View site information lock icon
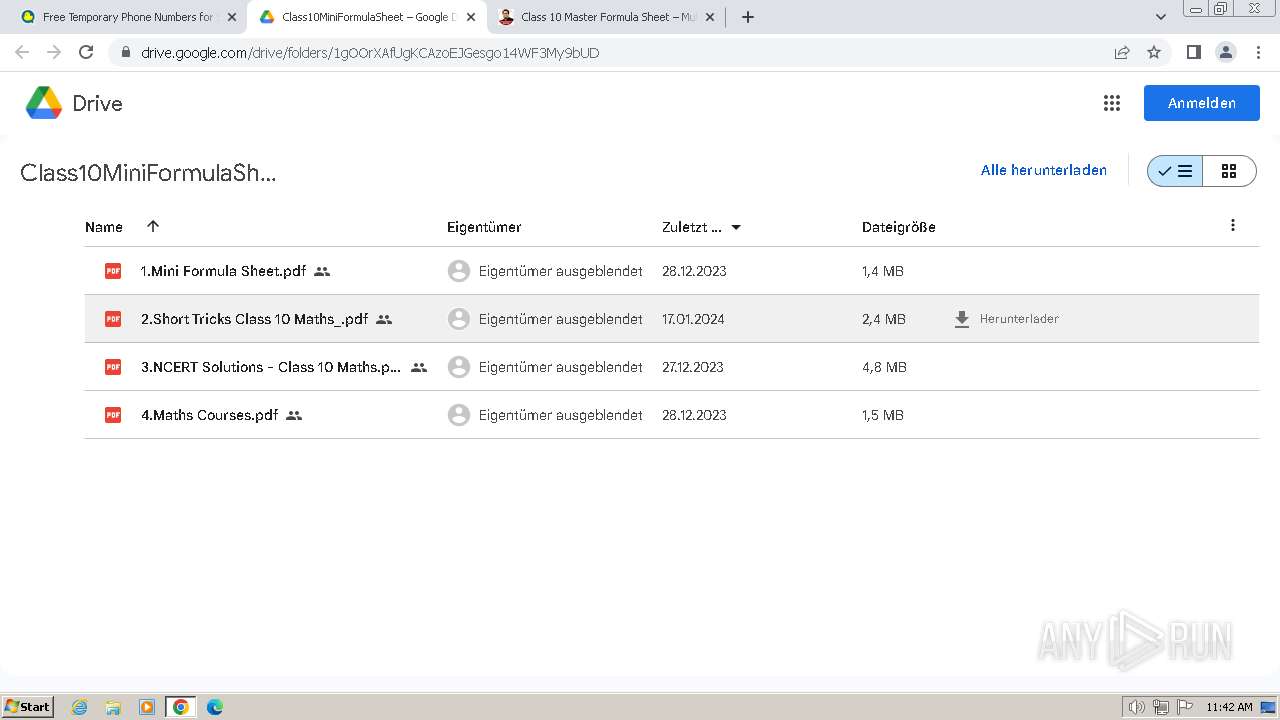The height and width of the screenshot is (720, 1280). point(125,52)
